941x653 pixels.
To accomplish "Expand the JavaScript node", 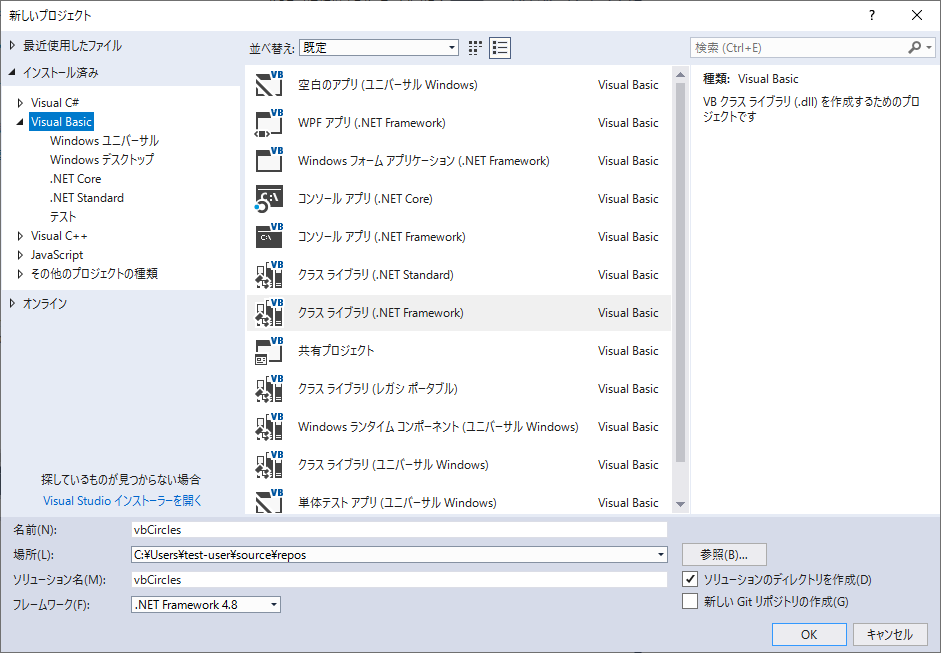I will point(20,255).
